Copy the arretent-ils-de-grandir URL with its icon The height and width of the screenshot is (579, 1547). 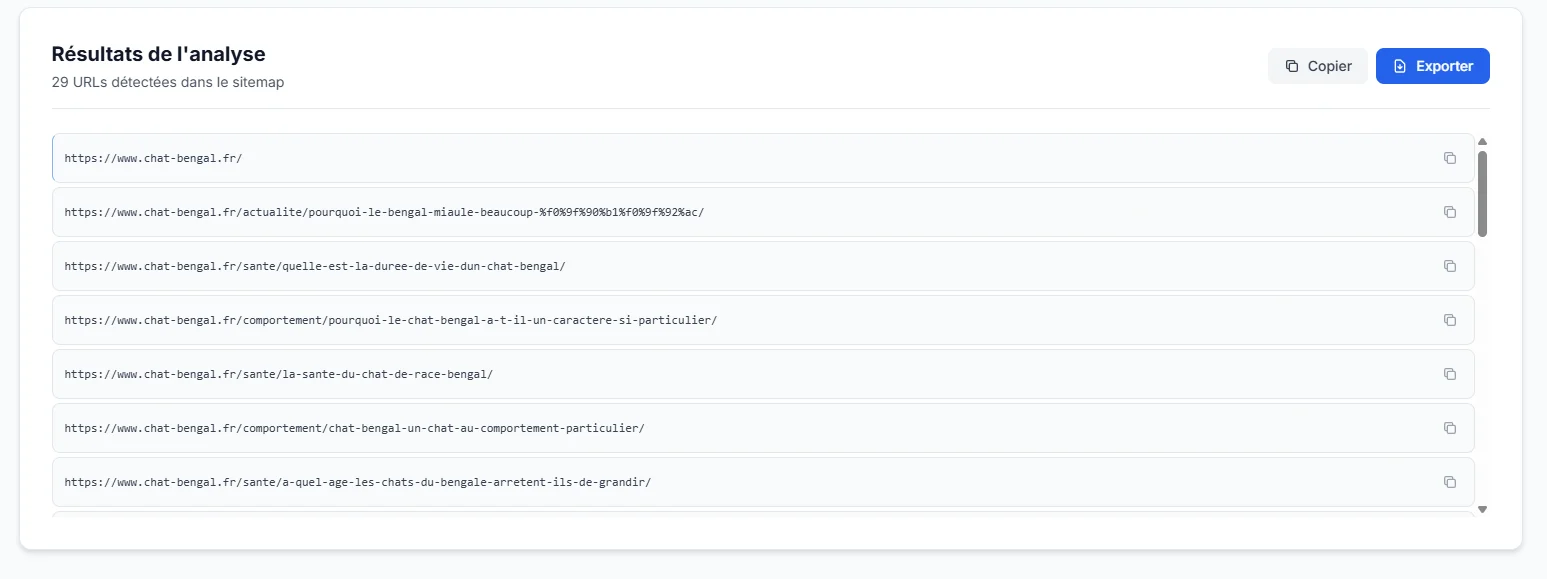[x=1449, y=482]
